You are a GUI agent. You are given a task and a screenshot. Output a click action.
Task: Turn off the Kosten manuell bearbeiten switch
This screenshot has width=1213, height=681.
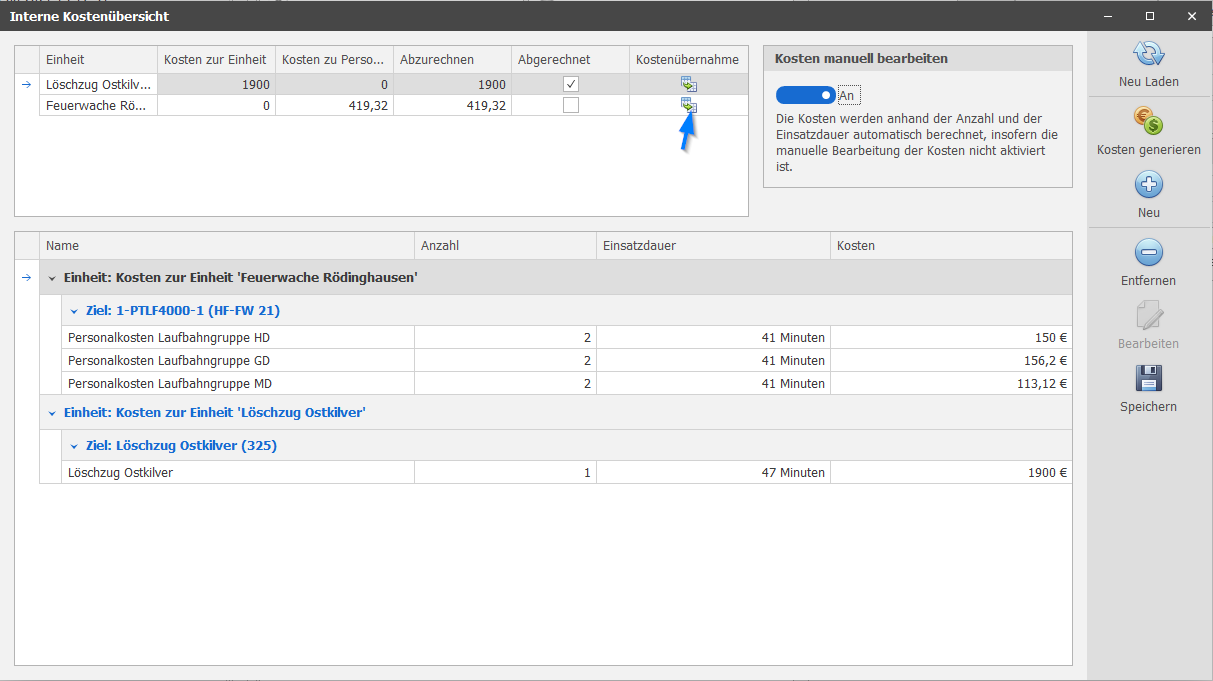click(806, 95)
